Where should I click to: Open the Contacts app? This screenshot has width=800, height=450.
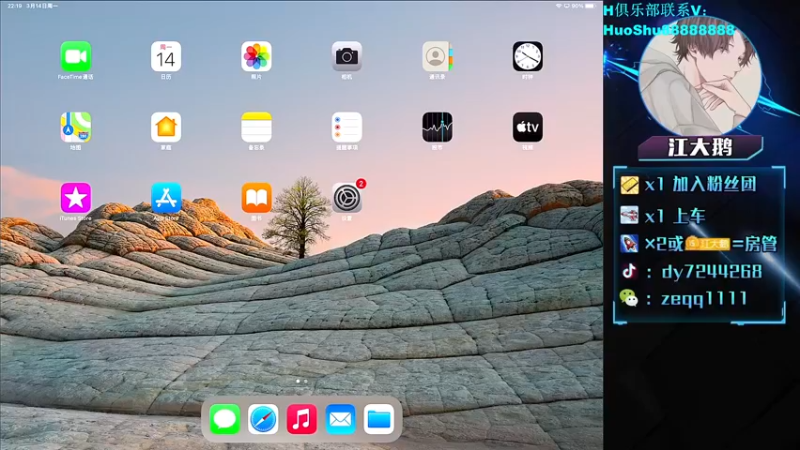[x=437, y=56]
